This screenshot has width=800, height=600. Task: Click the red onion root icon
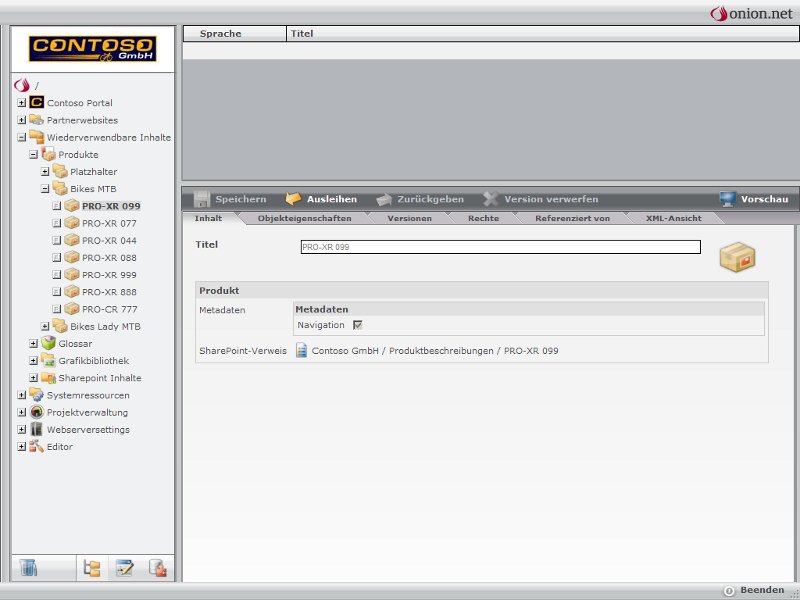22,86
